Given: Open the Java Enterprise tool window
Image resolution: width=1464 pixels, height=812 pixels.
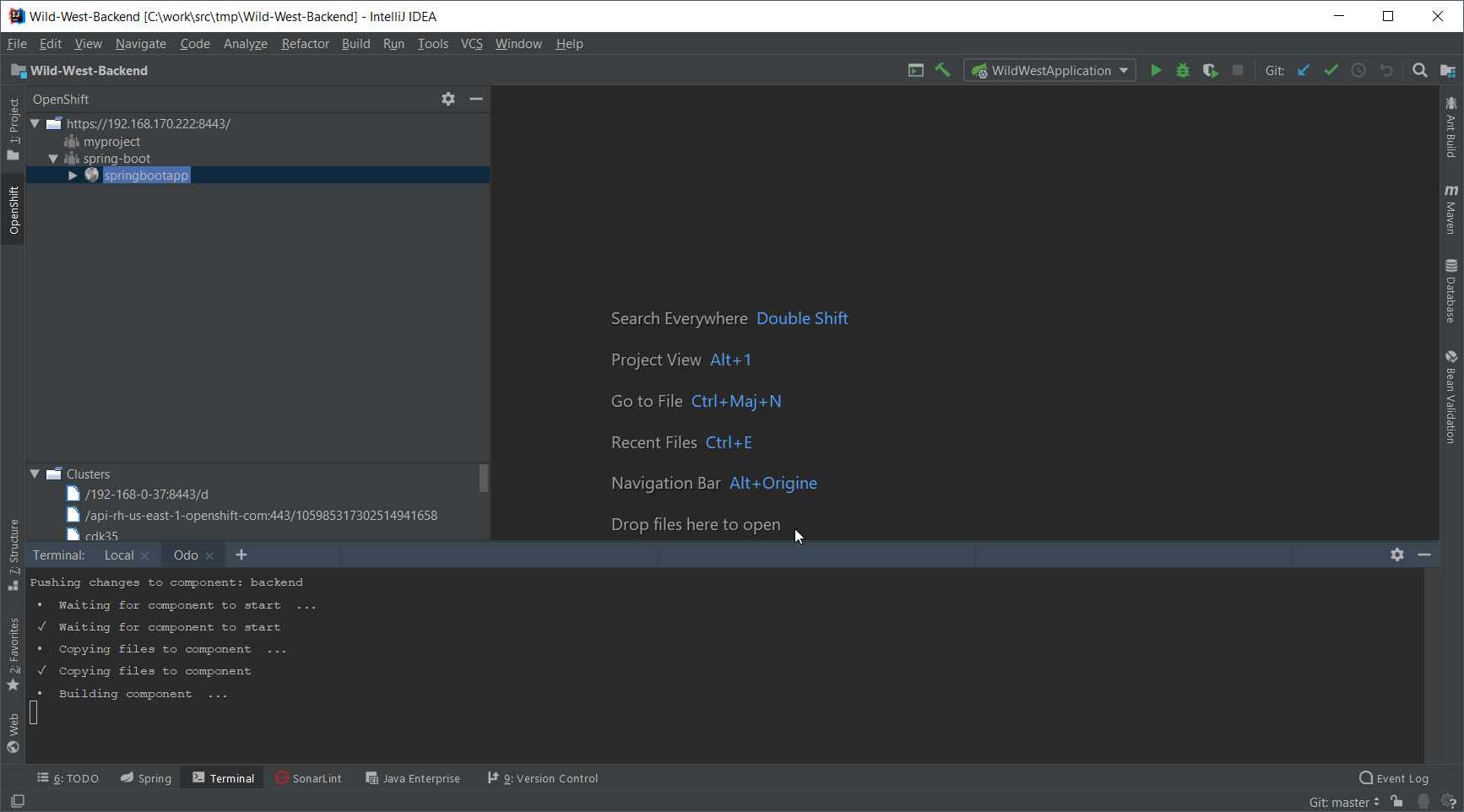Looking at the screenshot, I should pos(413,778).
